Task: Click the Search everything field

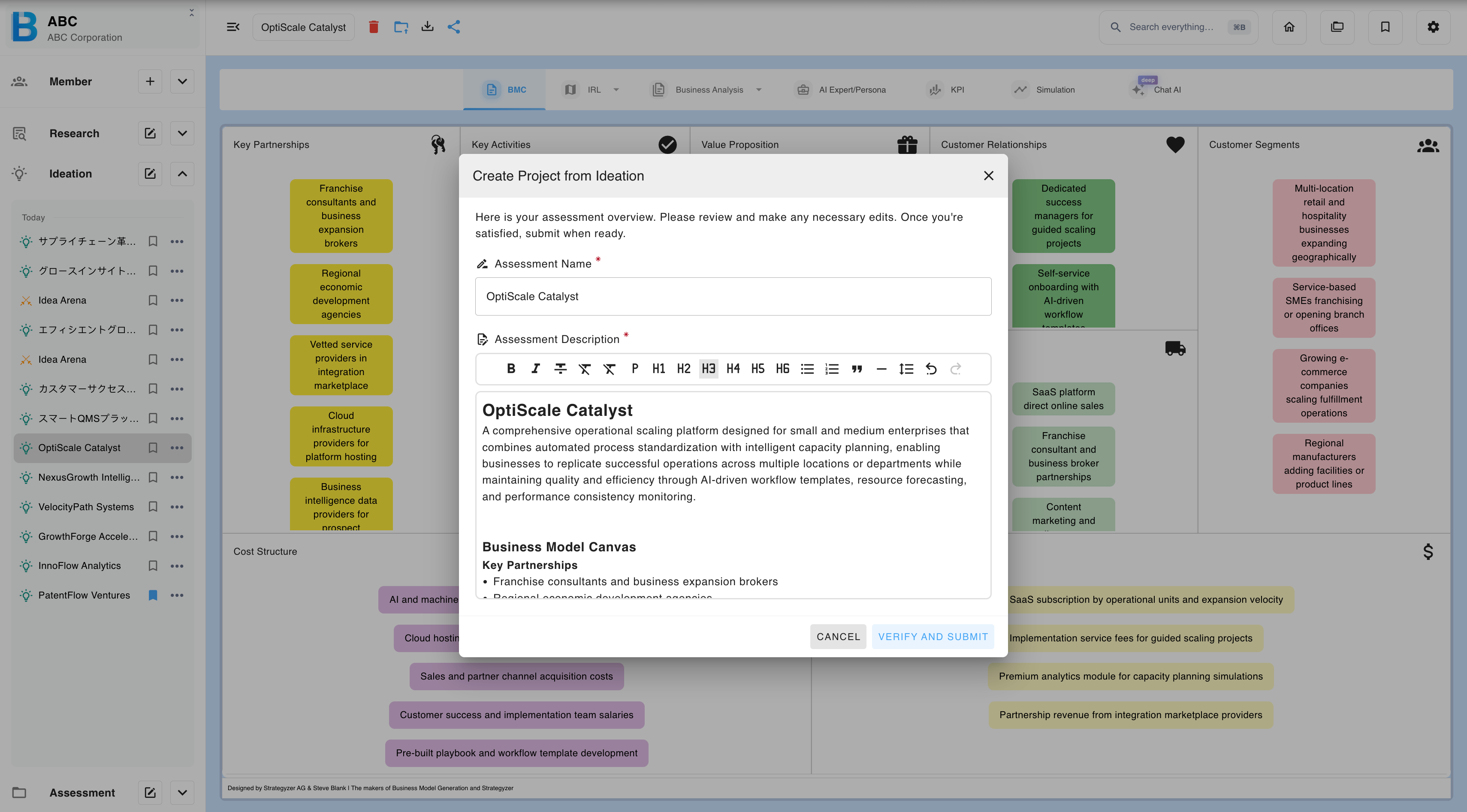Action: click(1178, 27)
